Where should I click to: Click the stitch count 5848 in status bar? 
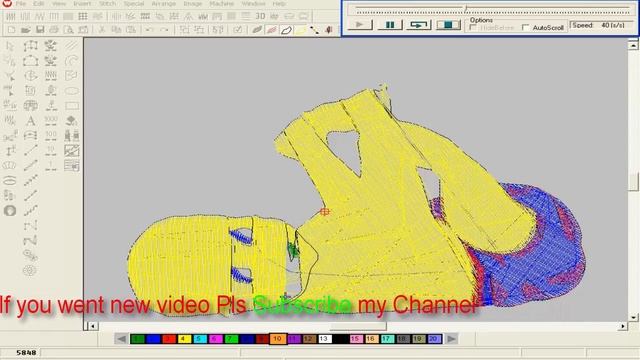tap(27, 352)
